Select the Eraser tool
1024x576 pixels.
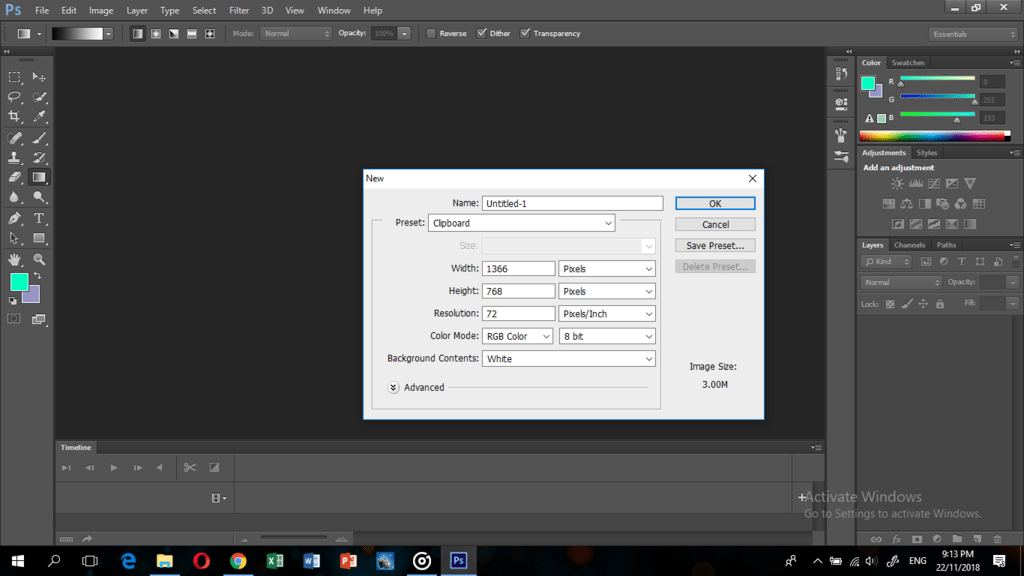click(x=14, y=177)
